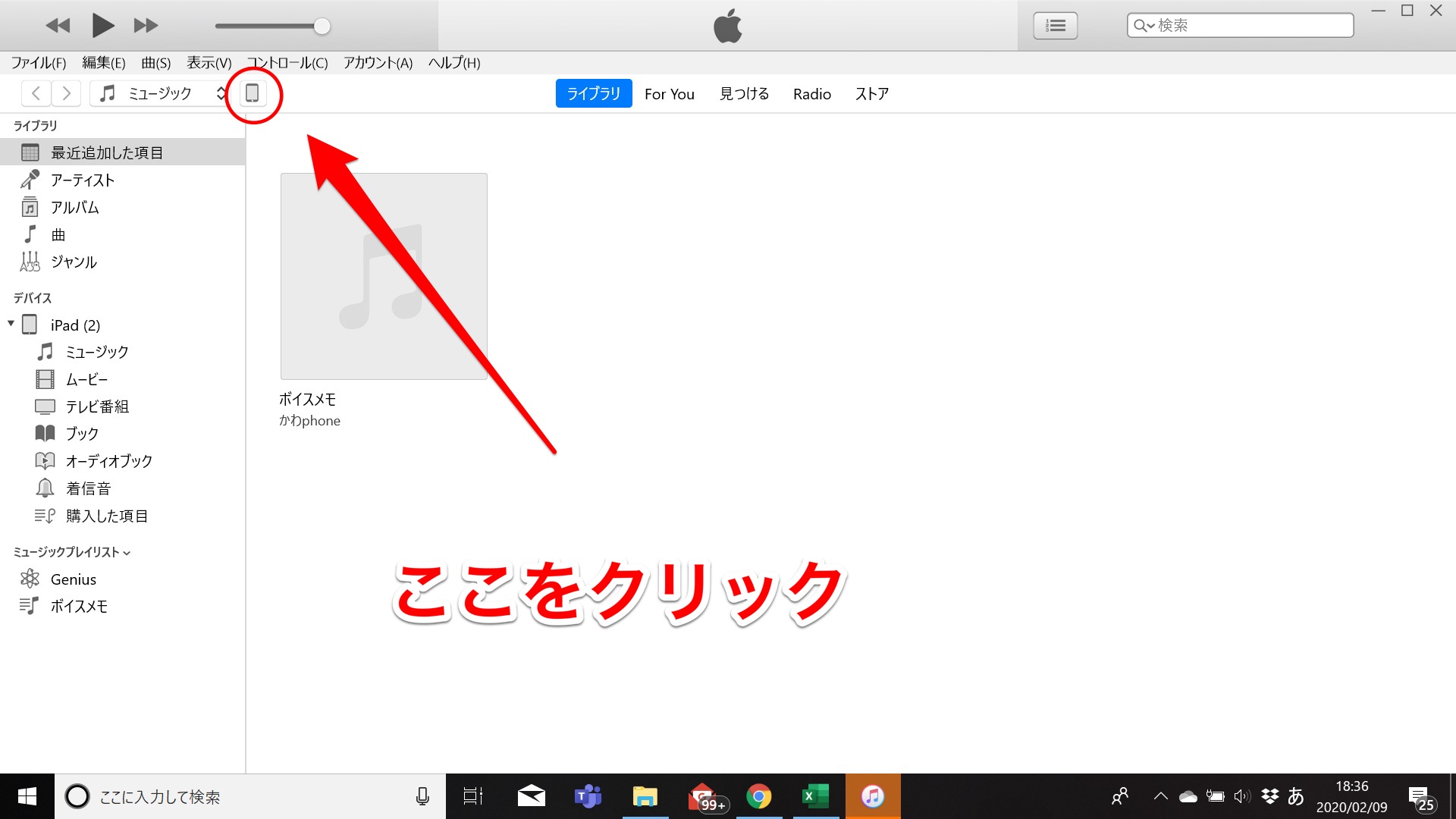Select the iPad (2) device entry

coord(75,325)
